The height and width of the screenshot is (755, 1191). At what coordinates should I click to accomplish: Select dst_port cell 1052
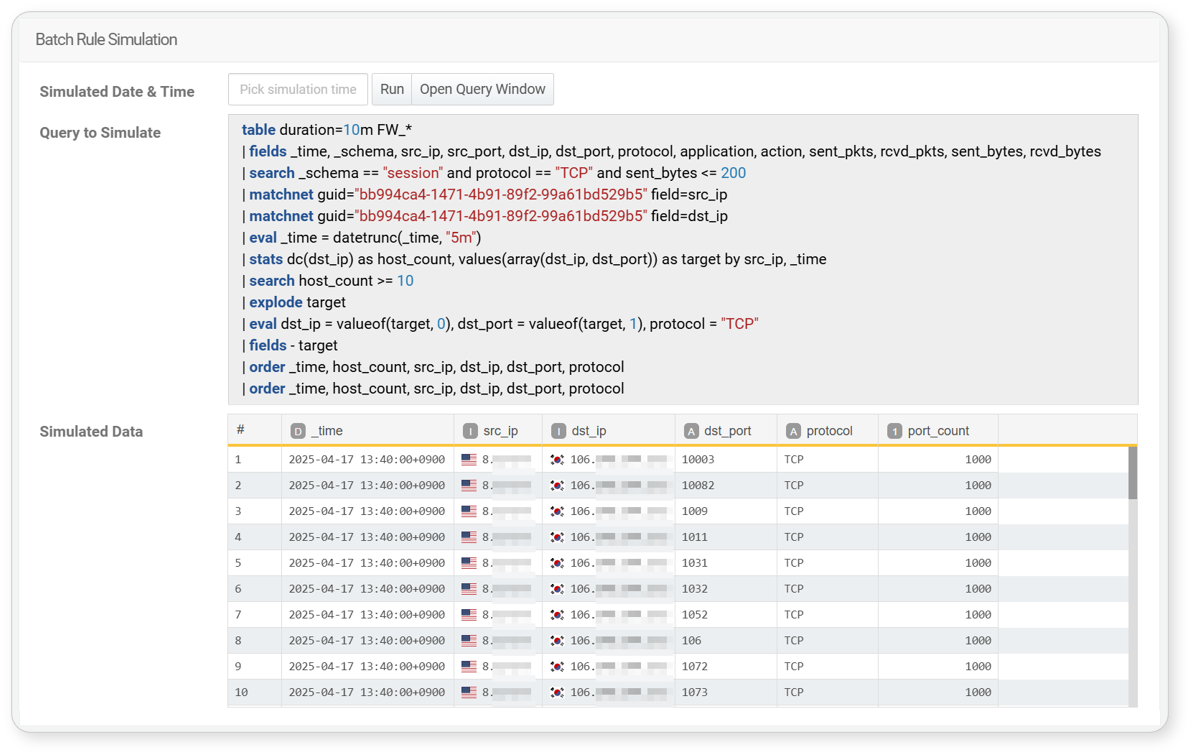[x=725, y=614]
